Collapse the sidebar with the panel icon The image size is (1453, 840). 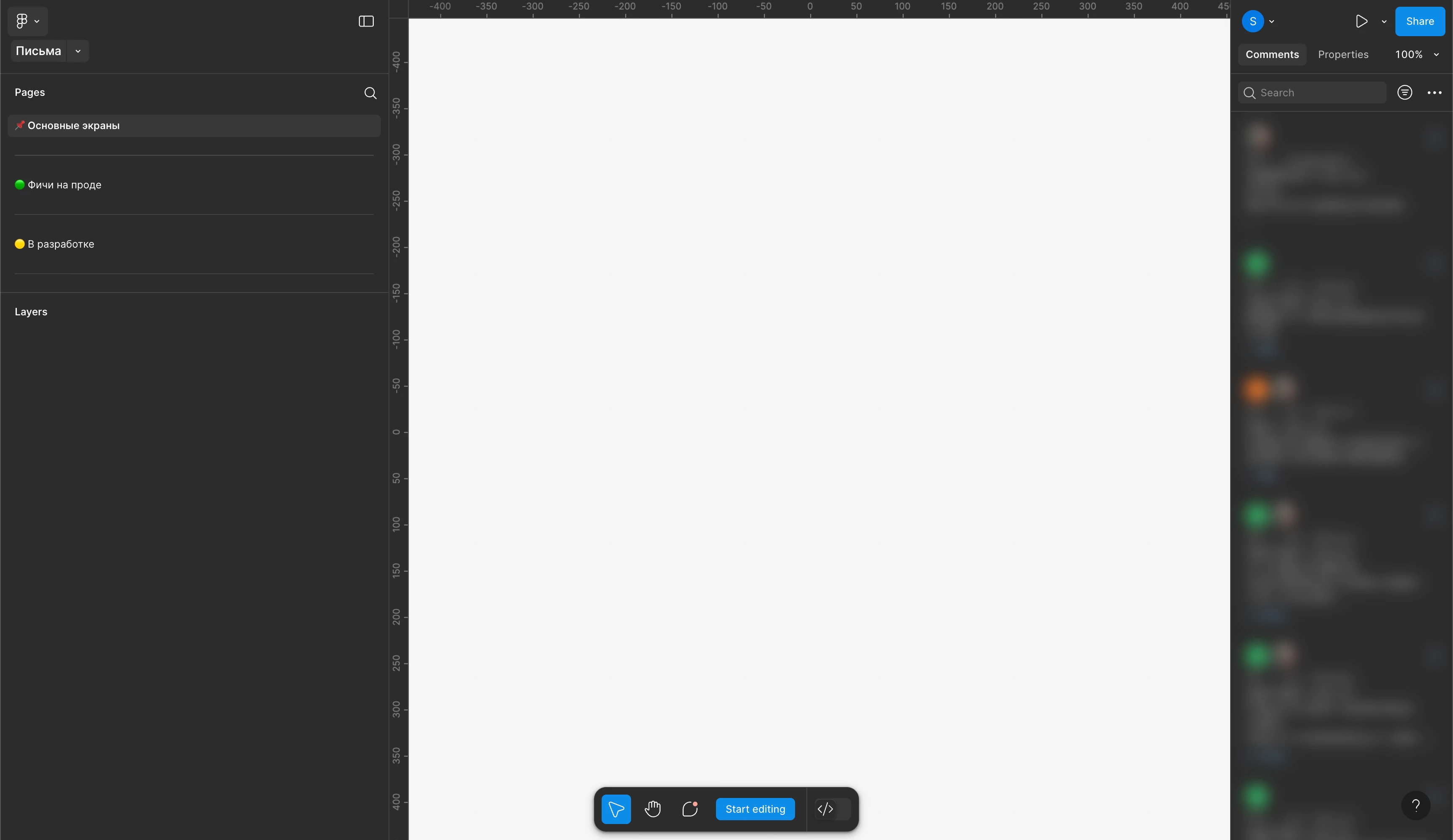(366, 21)
